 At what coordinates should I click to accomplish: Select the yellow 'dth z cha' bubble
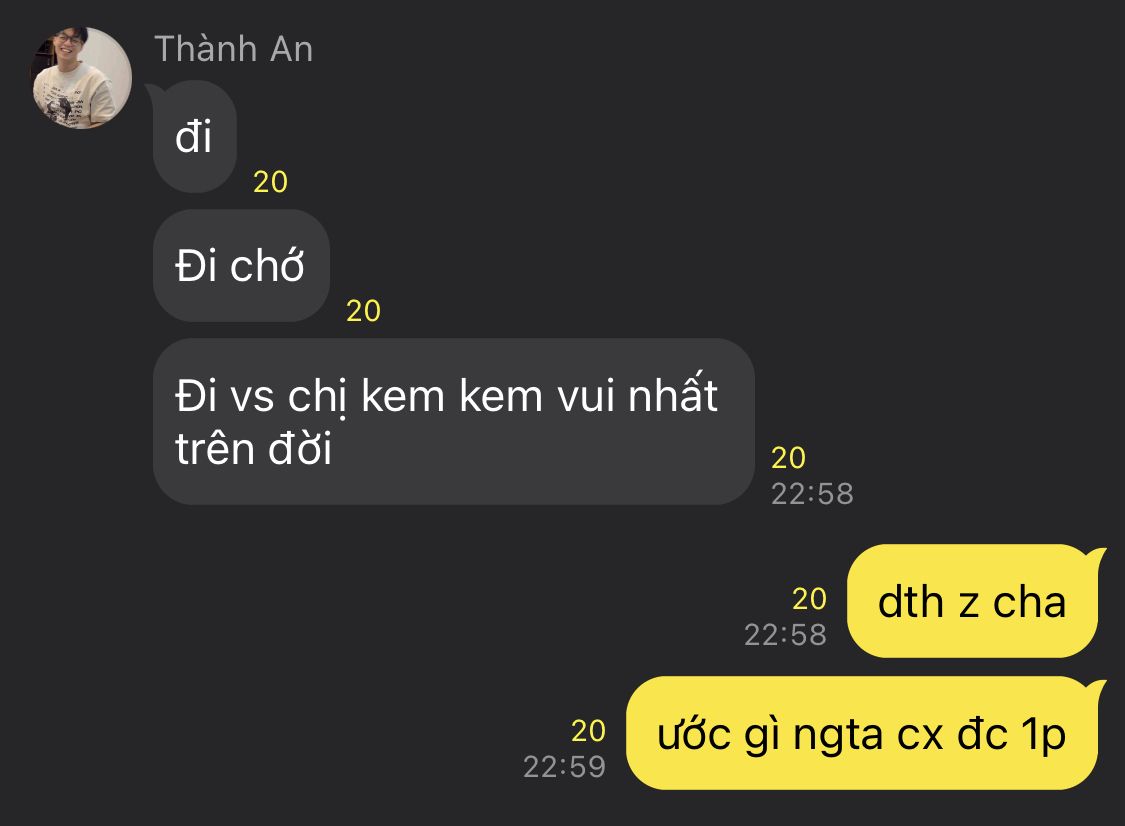click(x=973, y=601)
